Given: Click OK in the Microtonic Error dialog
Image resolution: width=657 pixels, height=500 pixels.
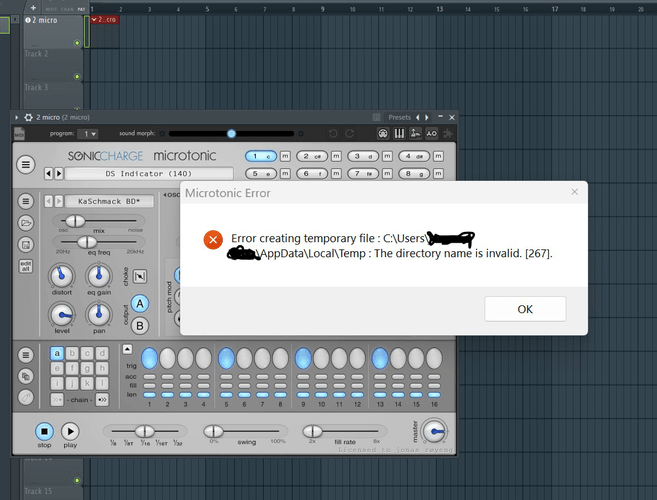Looking at the screenshot, I should click(525, 309).
